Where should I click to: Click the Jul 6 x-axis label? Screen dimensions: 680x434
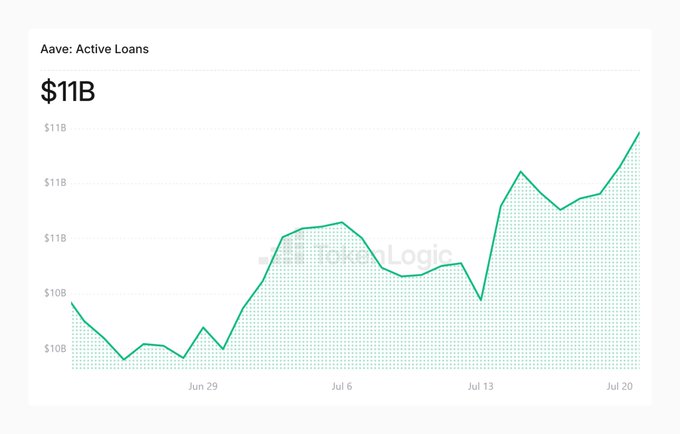pos(342,386)
